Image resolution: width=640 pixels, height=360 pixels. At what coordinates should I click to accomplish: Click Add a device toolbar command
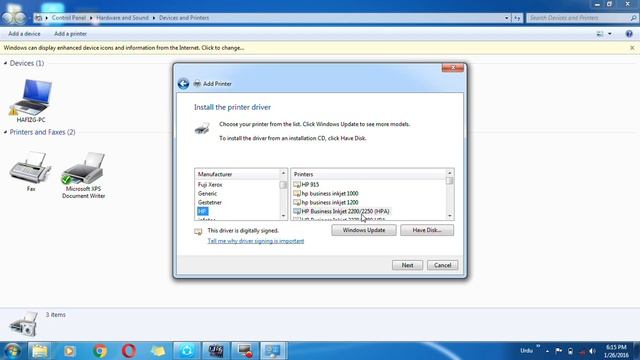(24, 34)
